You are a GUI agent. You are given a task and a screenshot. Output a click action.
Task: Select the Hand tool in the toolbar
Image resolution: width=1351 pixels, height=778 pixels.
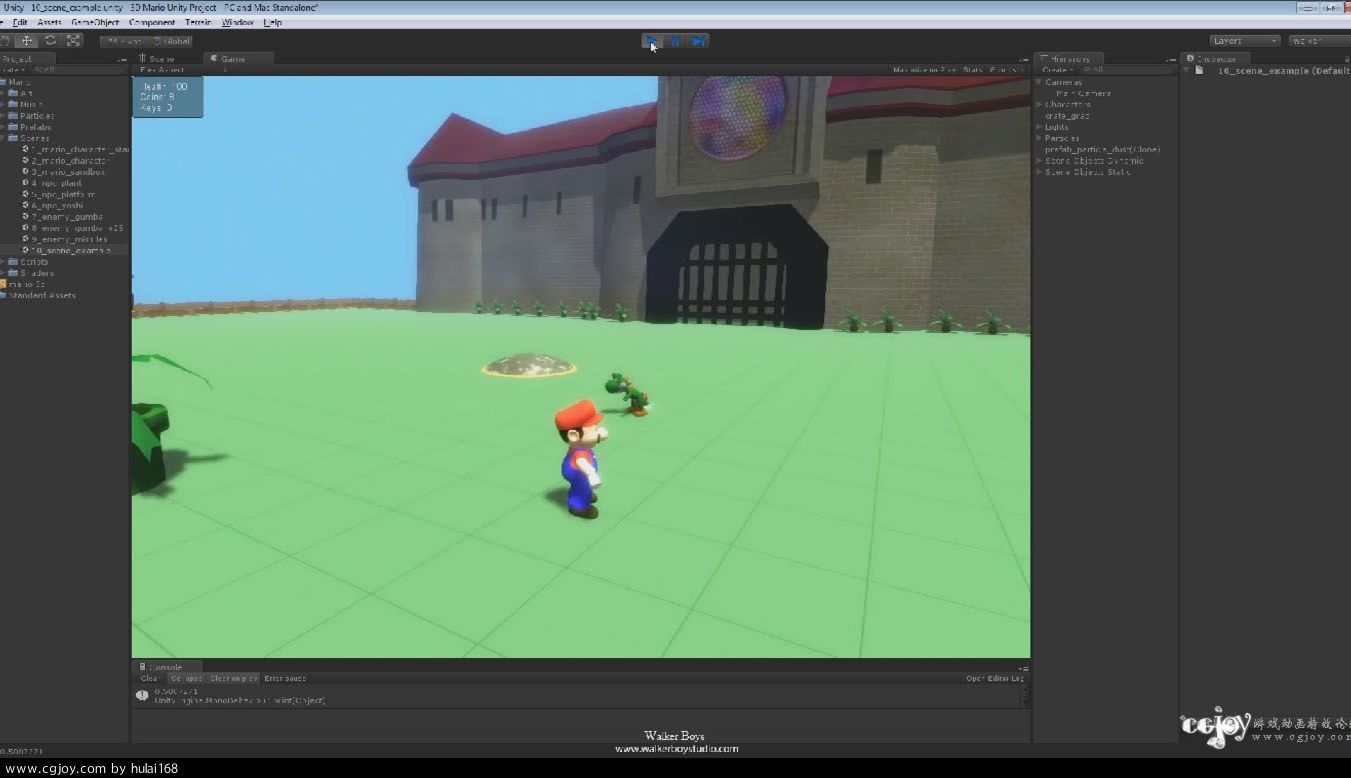click(x=5, y=41)
